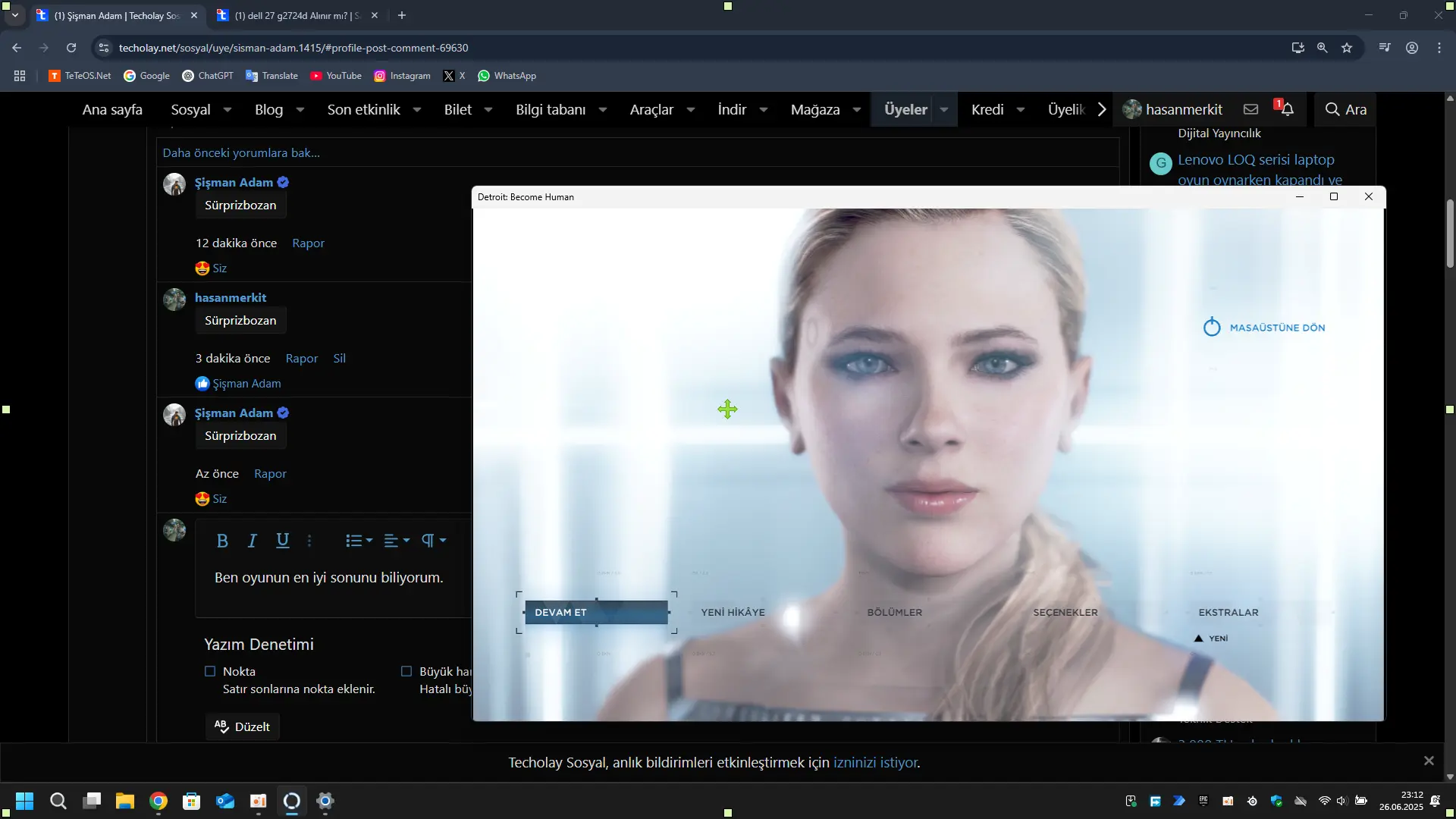Select DEVAM ET in Detroit menu

coord(596,613)
